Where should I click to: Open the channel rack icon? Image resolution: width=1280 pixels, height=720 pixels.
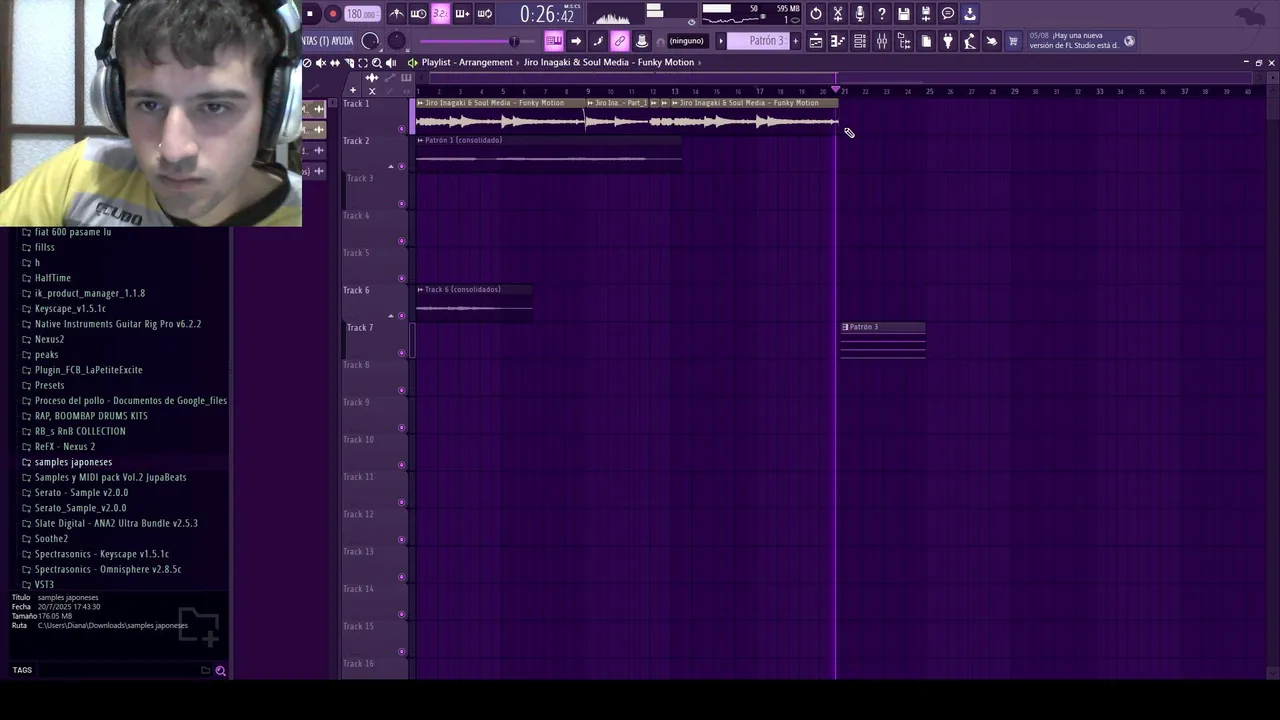(x=860, y=41)
